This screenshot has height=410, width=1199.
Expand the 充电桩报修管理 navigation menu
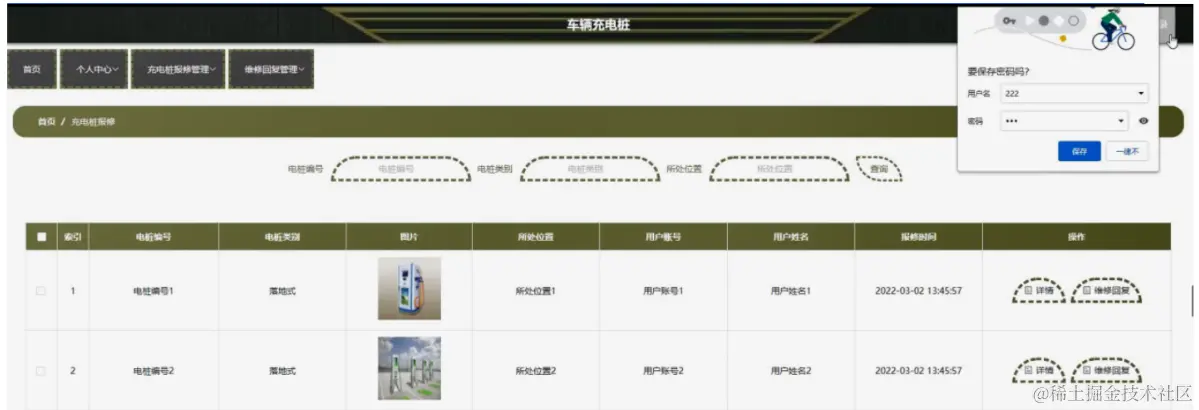(x=178, y=69)
